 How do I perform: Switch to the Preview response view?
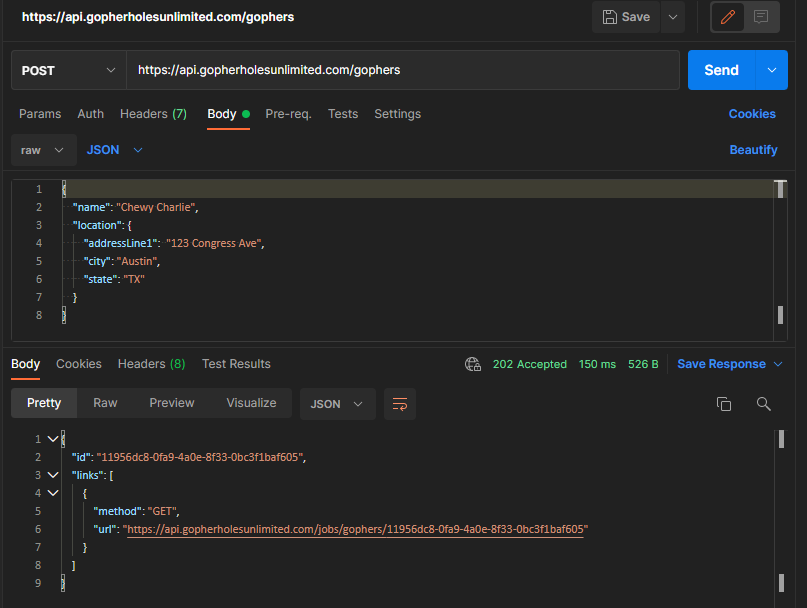(172, 403)
